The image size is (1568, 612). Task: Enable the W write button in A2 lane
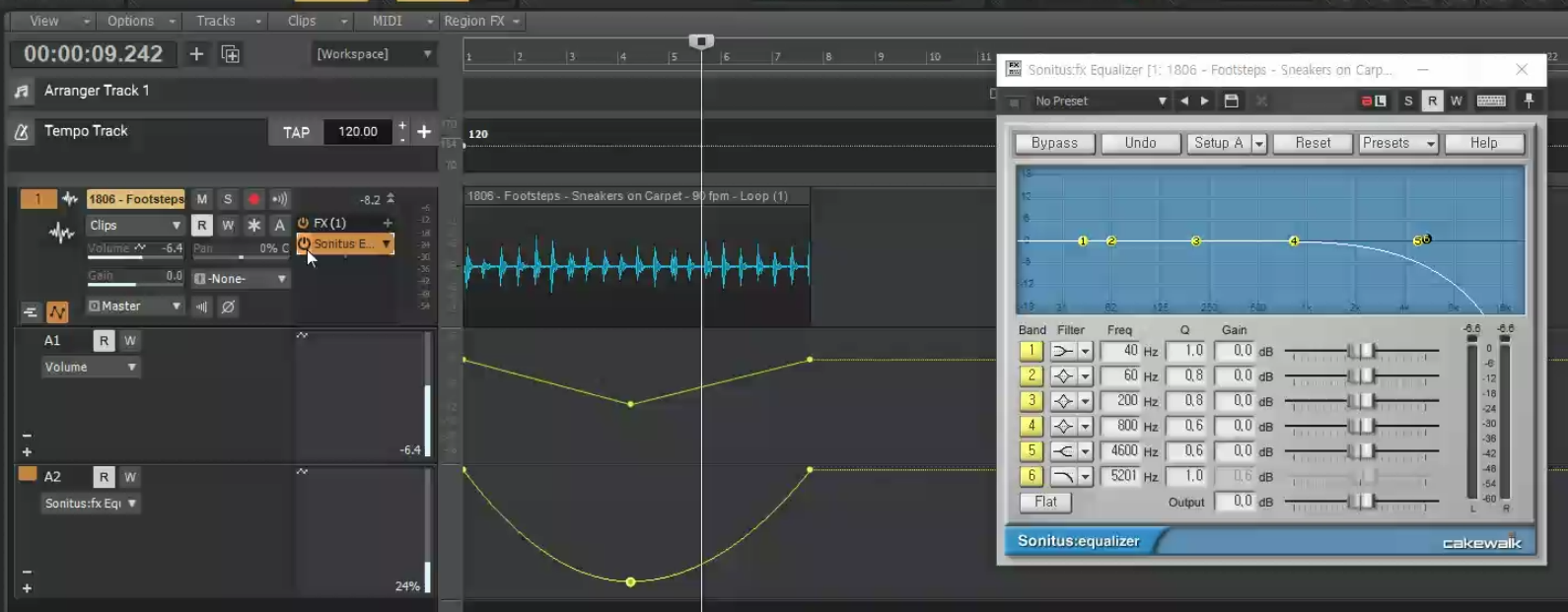(129, 478)
